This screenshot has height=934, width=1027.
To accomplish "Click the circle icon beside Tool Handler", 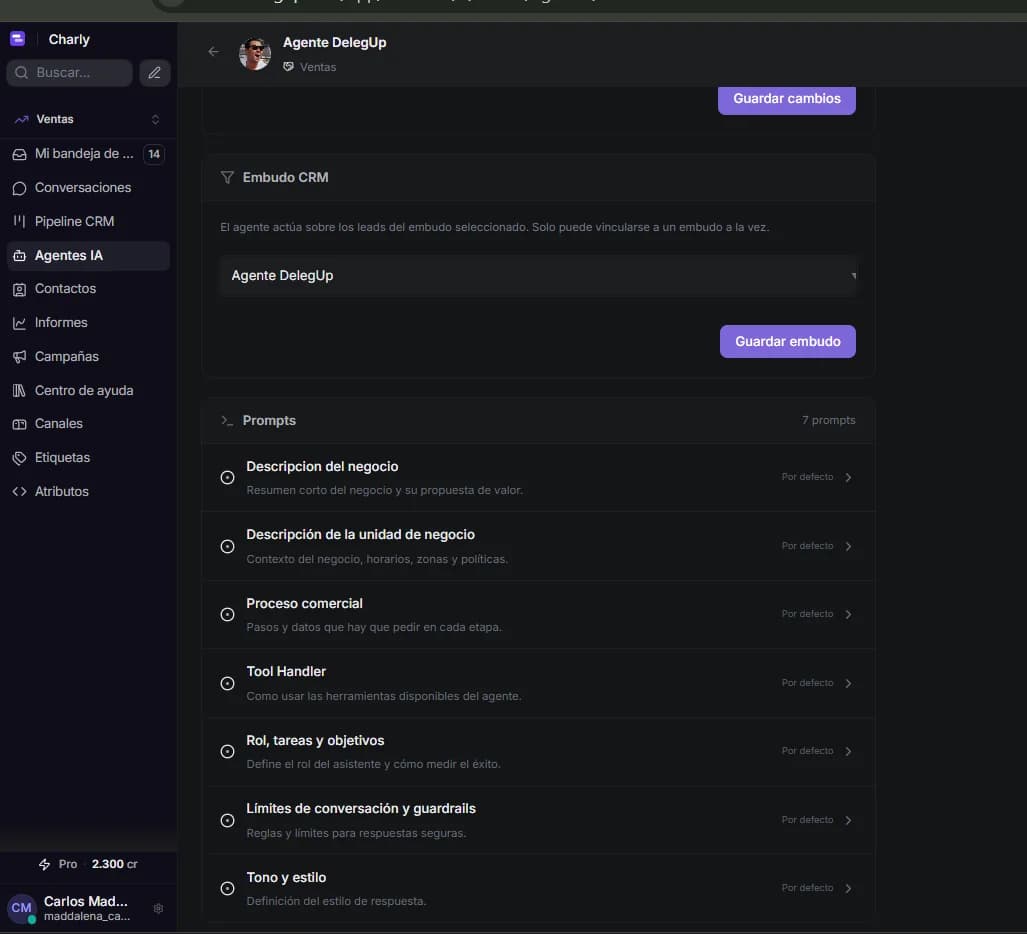I will [x=227, y=683].
